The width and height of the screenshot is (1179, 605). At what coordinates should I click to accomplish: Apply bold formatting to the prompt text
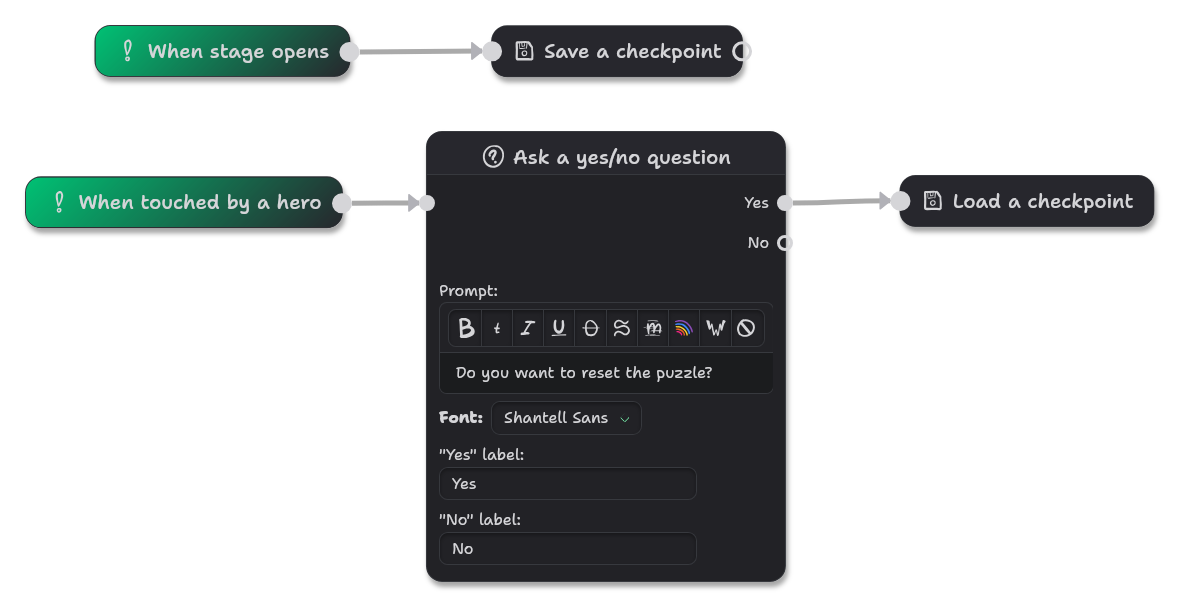coord(465,327)
